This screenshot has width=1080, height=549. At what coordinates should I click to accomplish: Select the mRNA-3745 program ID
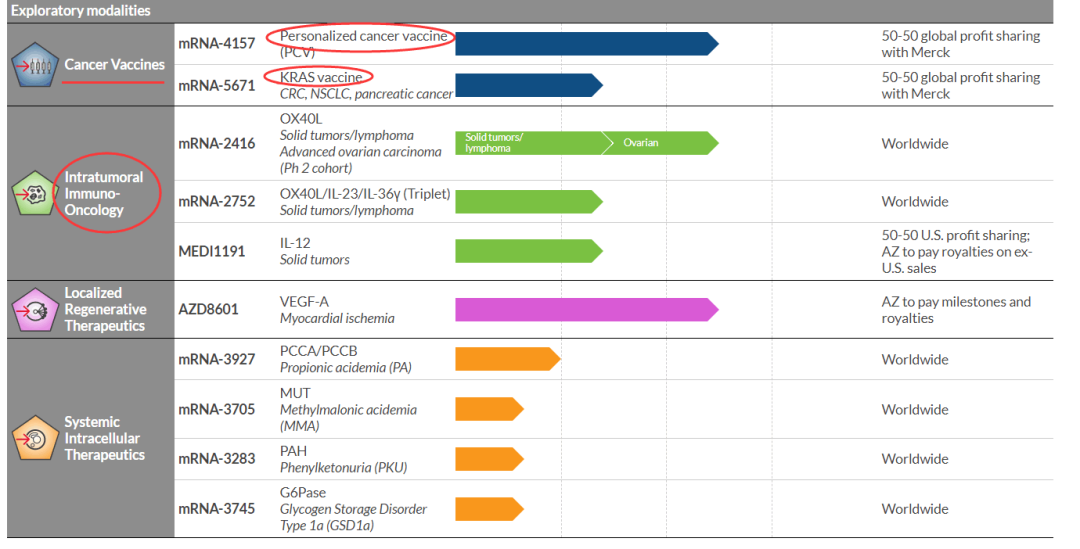point(216,509)
